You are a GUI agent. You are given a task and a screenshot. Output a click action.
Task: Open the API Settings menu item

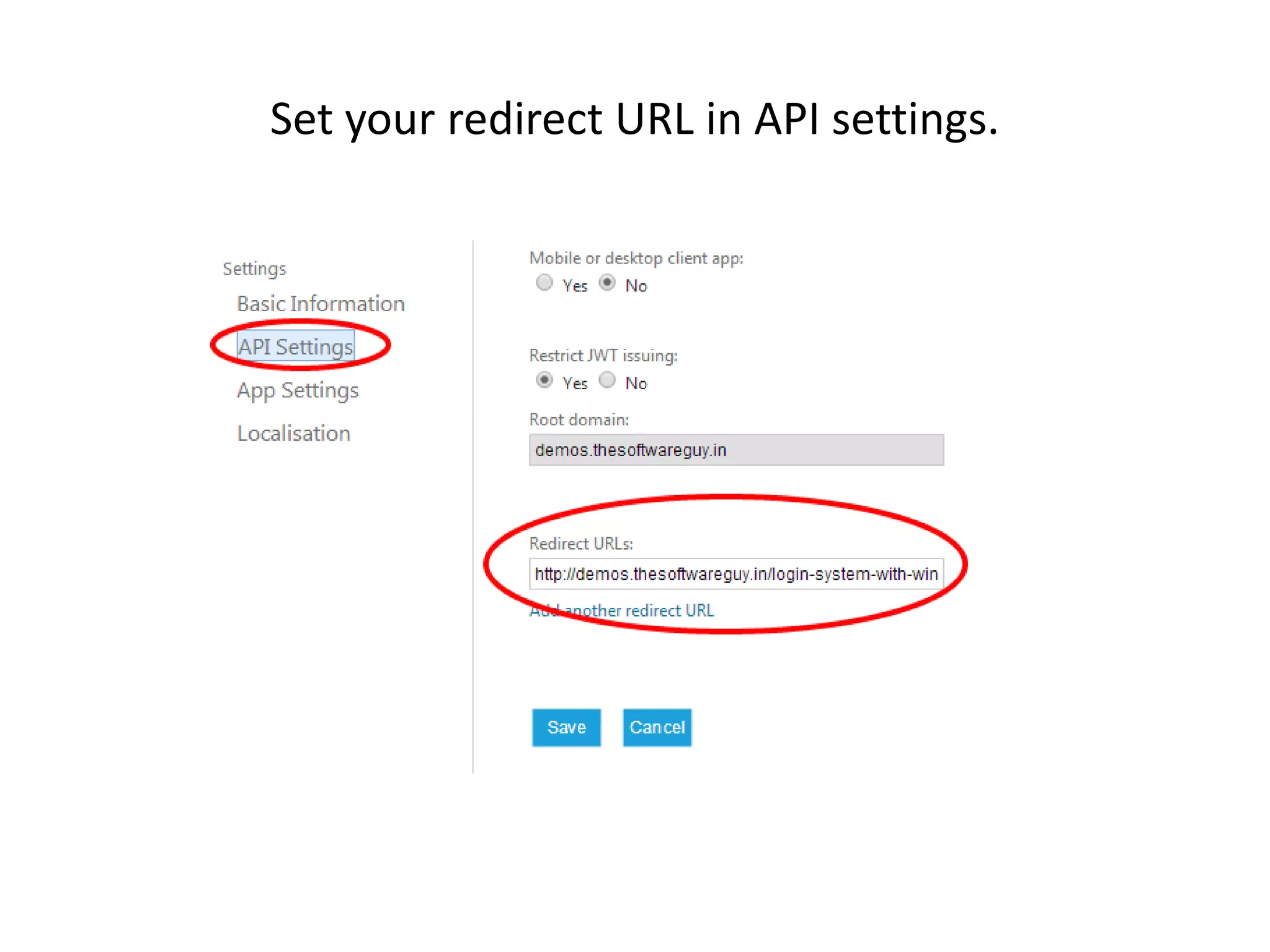(296, 346)
